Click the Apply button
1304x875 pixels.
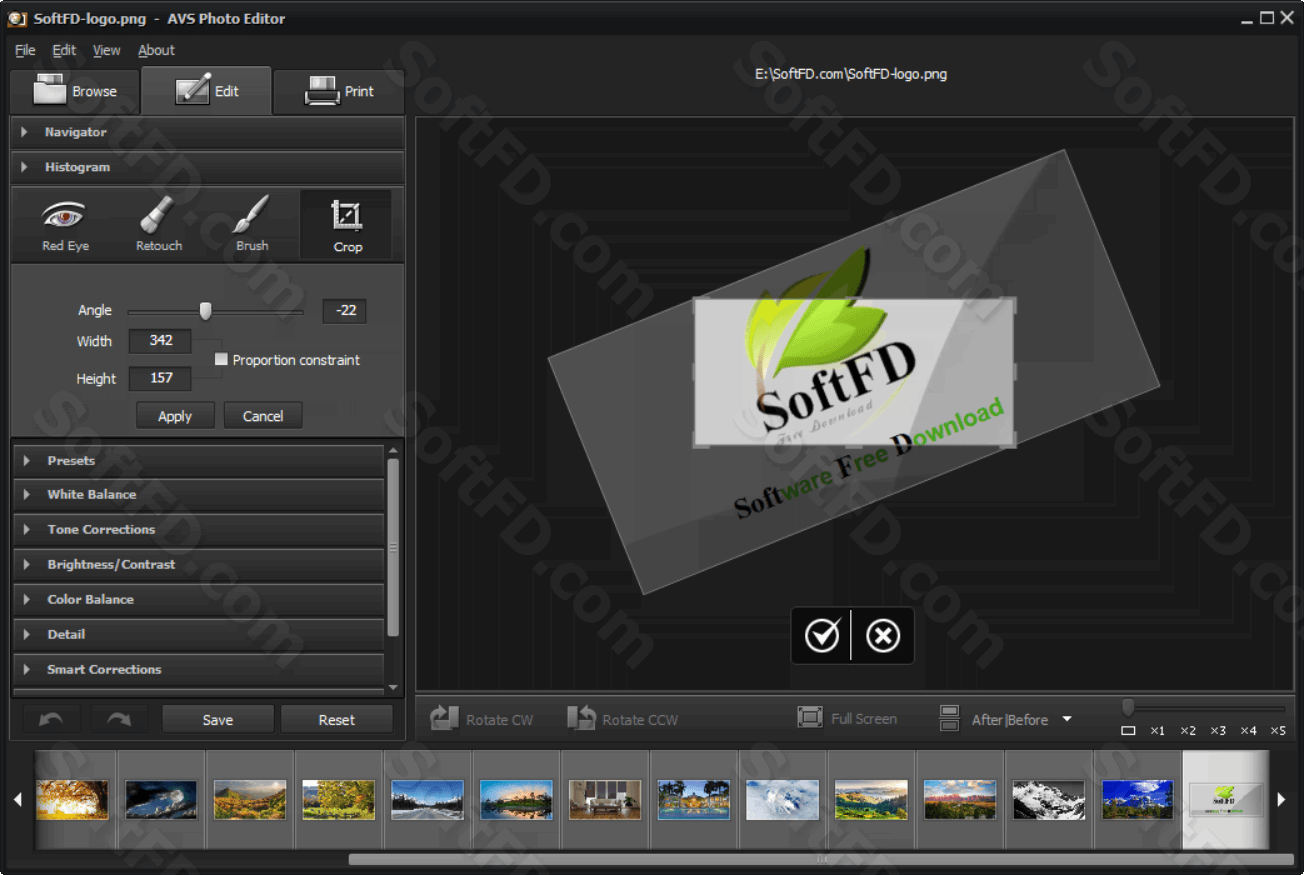tap(175, 416)
